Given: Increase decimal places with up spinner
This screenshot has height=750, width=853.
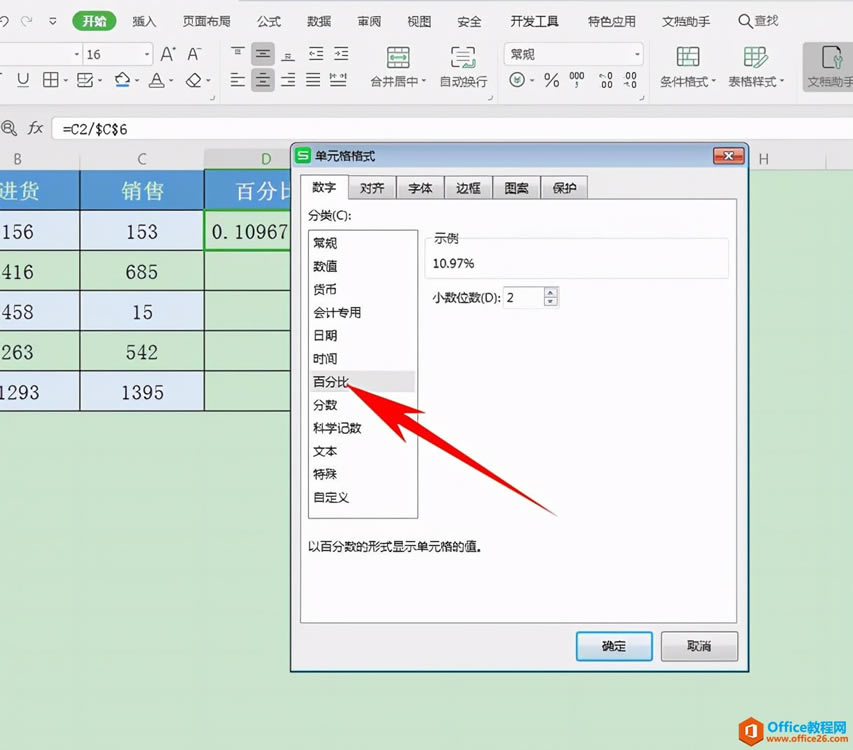Looking at the screenshot, I should [551, 292].
